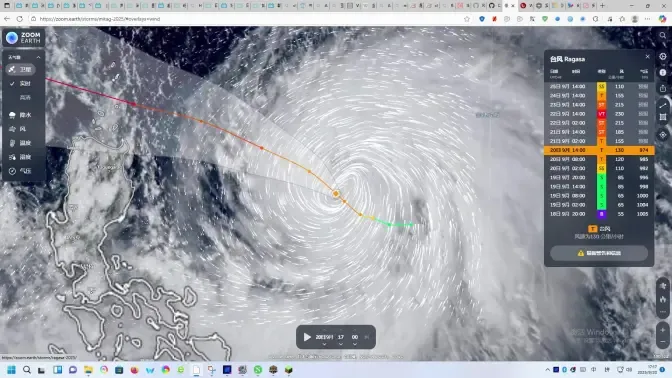The image size is (672, 378).
Task: Select the 卫星 satellite layer option
Action: click(21, 69)
